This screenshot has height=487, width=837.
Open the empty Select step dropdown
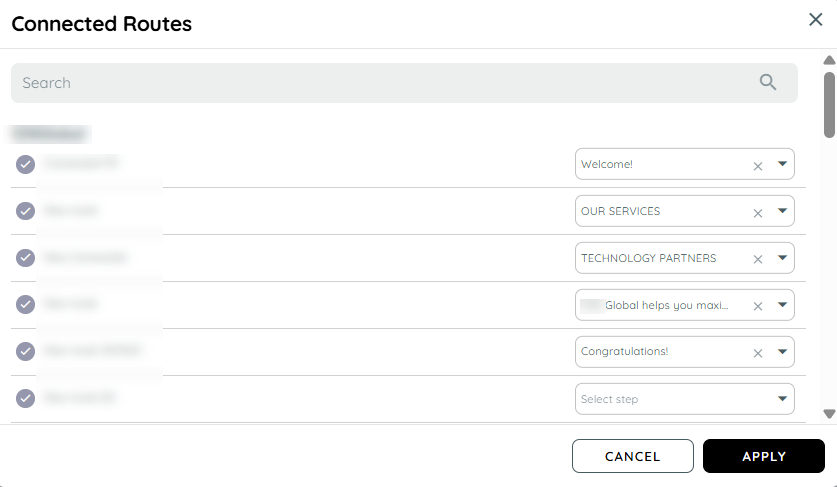(782, 399)
